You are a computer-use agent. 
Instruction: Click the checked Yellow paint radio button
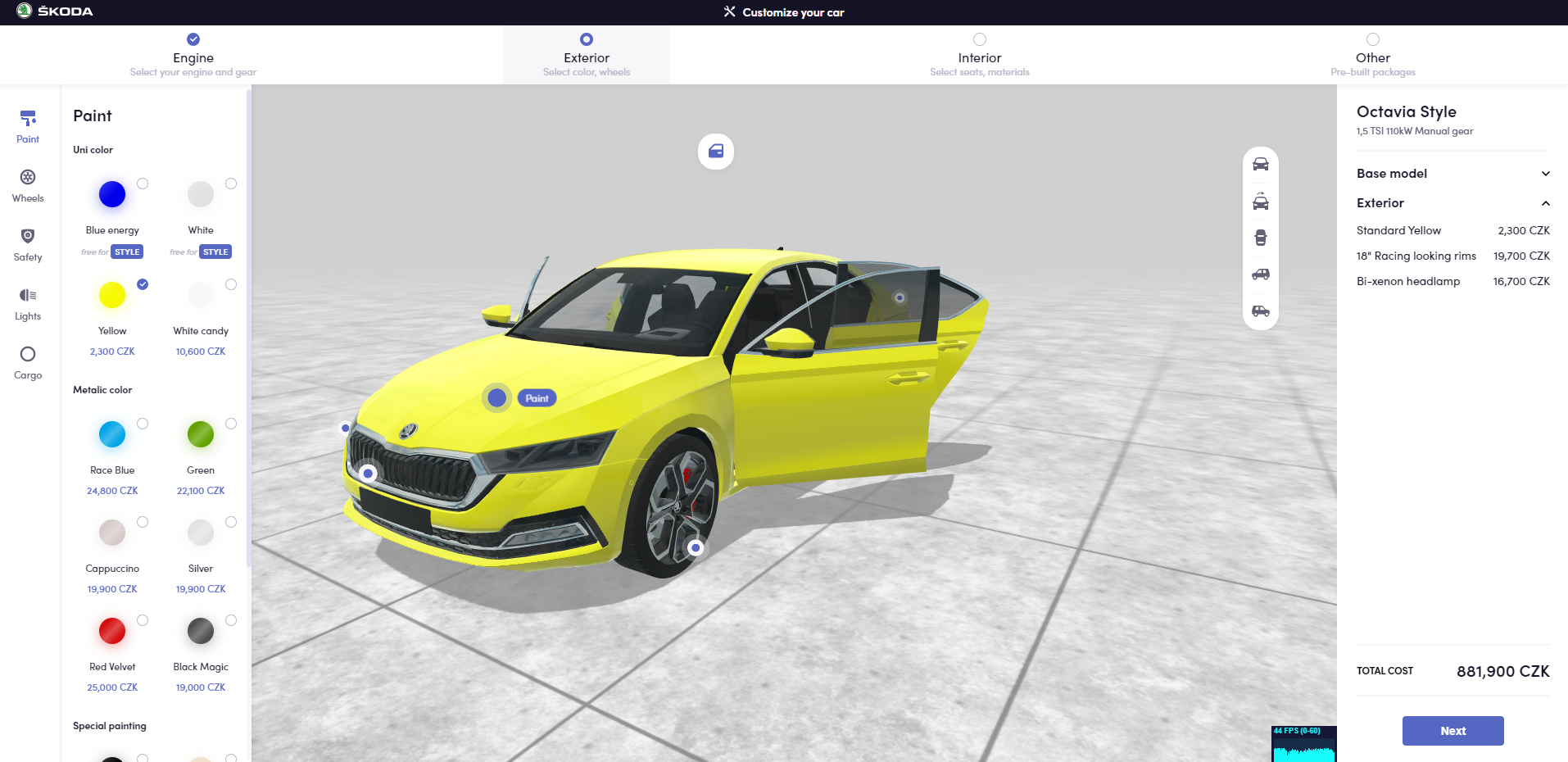point(143,284)
